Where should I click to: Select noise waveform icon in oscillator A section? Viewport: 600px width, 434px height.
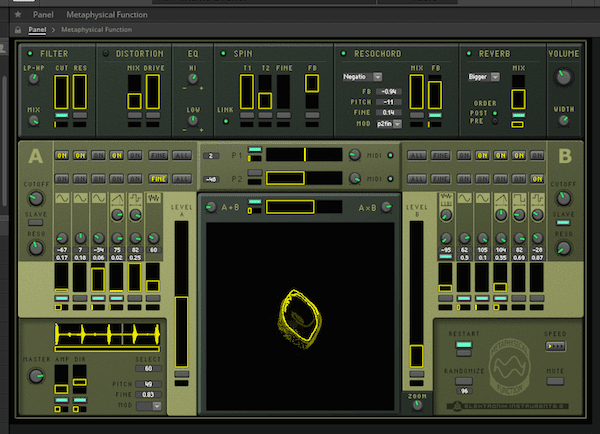154,198
